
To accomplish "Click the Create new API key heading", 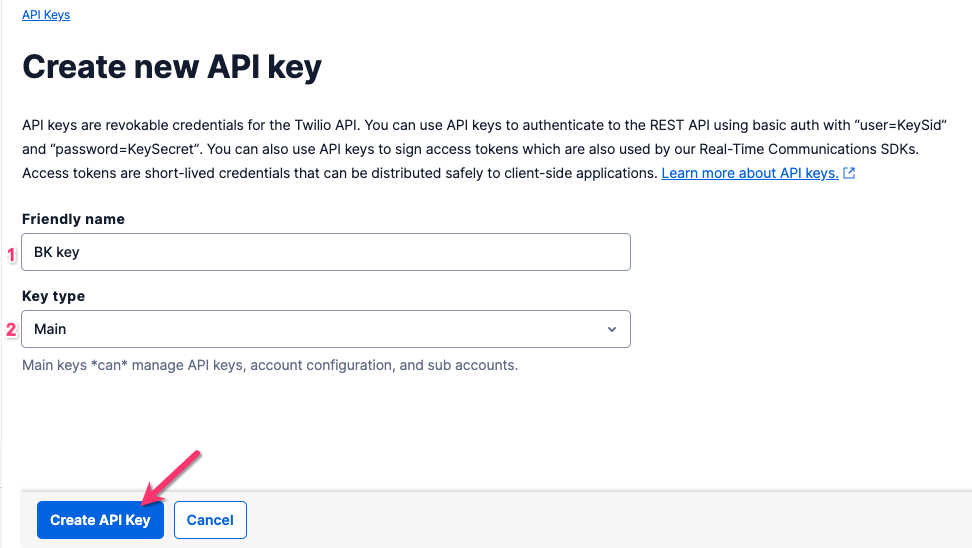I will pyautogui.click(x=172, y=67).
